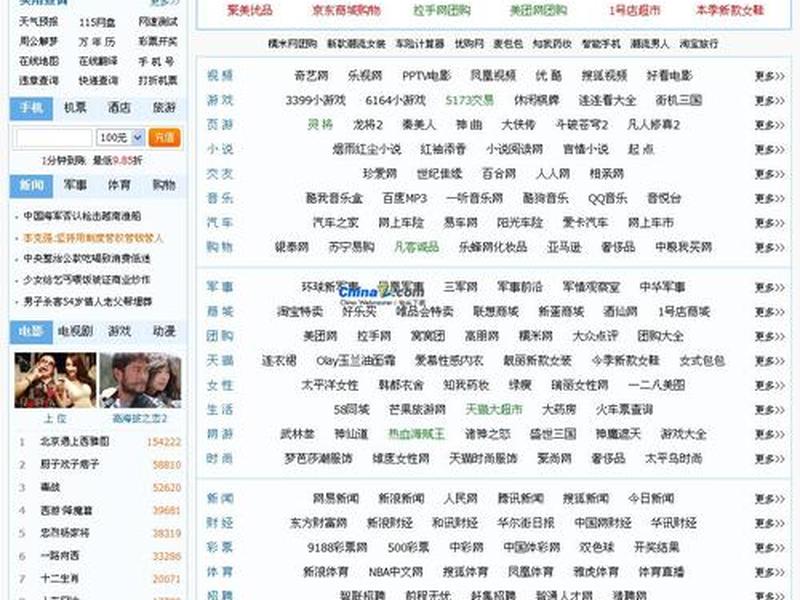Select the 购物 tab in the sidebar
The image size is (800, 600).
pos(164,185)
